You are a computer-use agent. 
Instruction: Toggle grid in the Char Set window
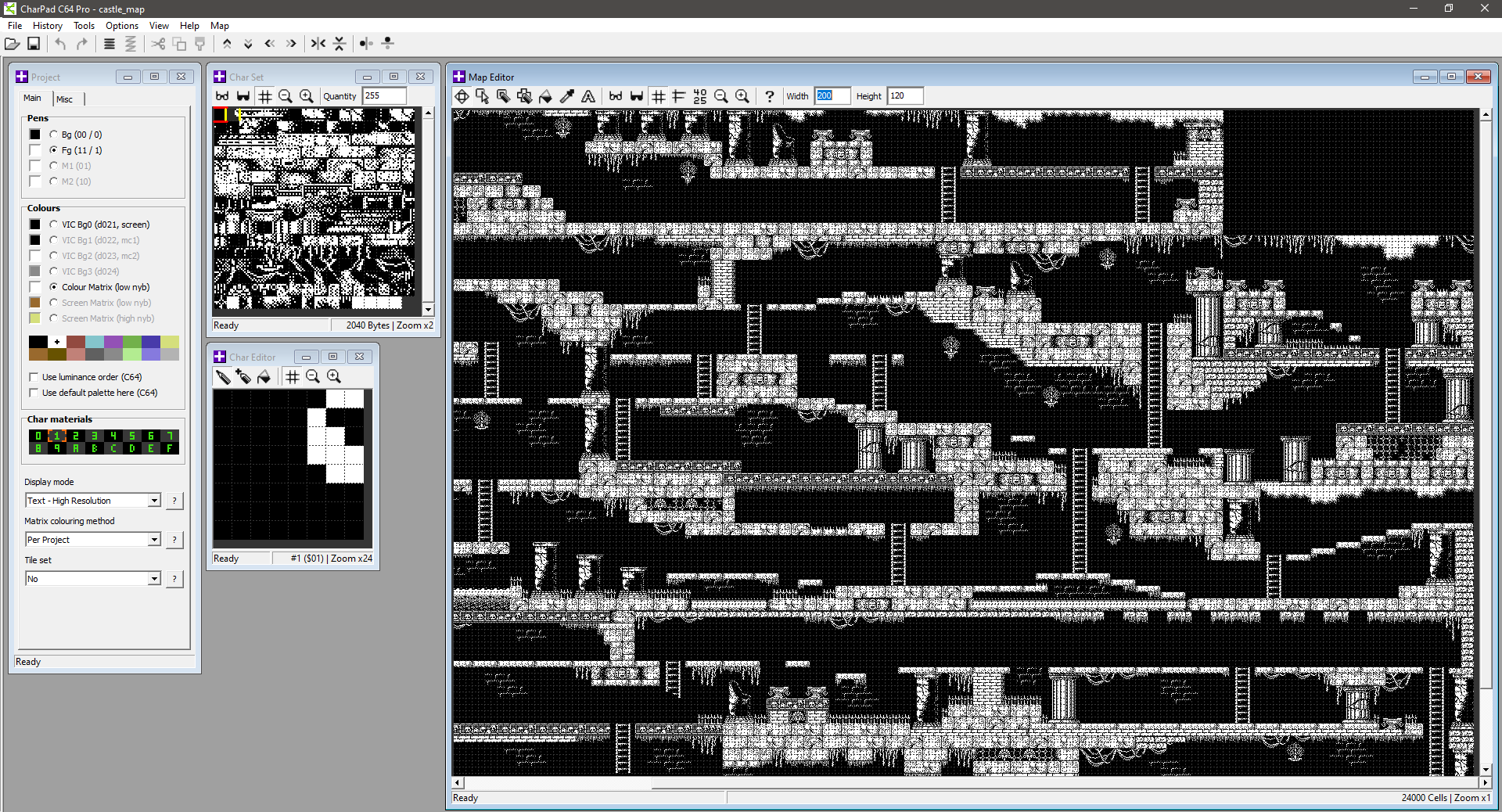265,96
